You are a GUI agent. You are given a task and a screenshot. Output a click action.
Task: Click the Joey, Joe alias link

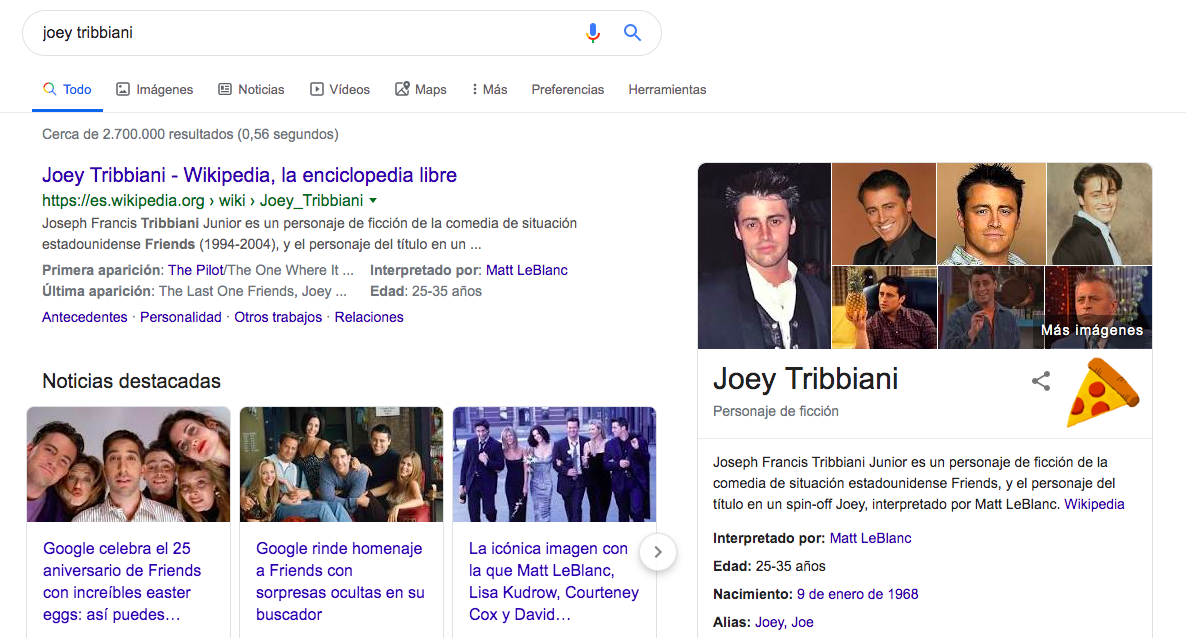point(784,622)
